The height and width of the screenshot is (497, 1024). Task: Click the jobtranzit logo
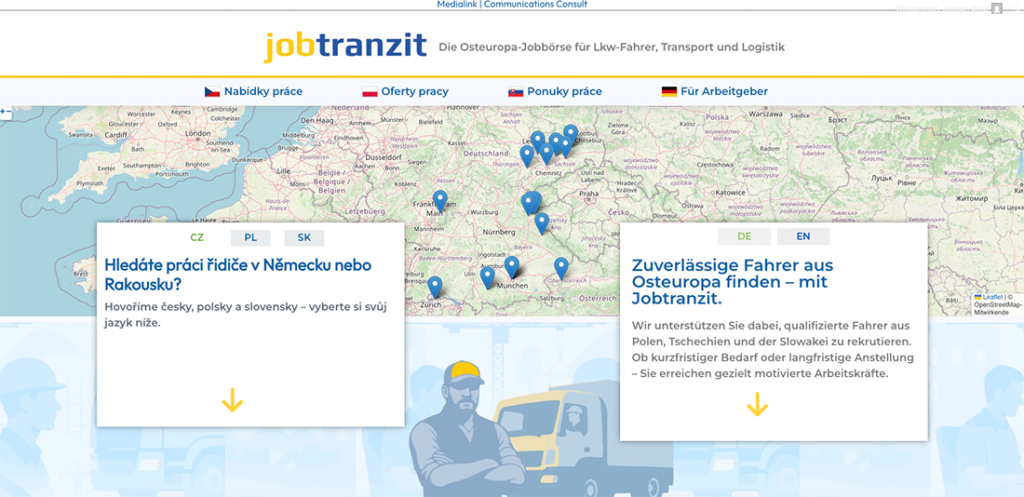pyautogui.click(x=345, y=46)
